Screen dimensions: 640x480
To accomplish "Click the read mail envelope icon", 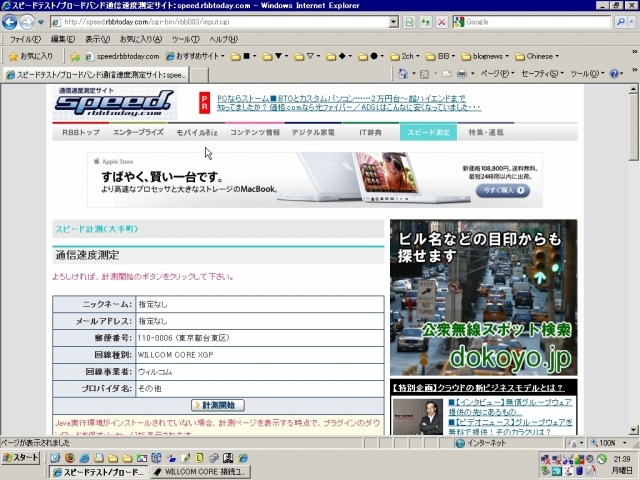I will coord(447,74).
